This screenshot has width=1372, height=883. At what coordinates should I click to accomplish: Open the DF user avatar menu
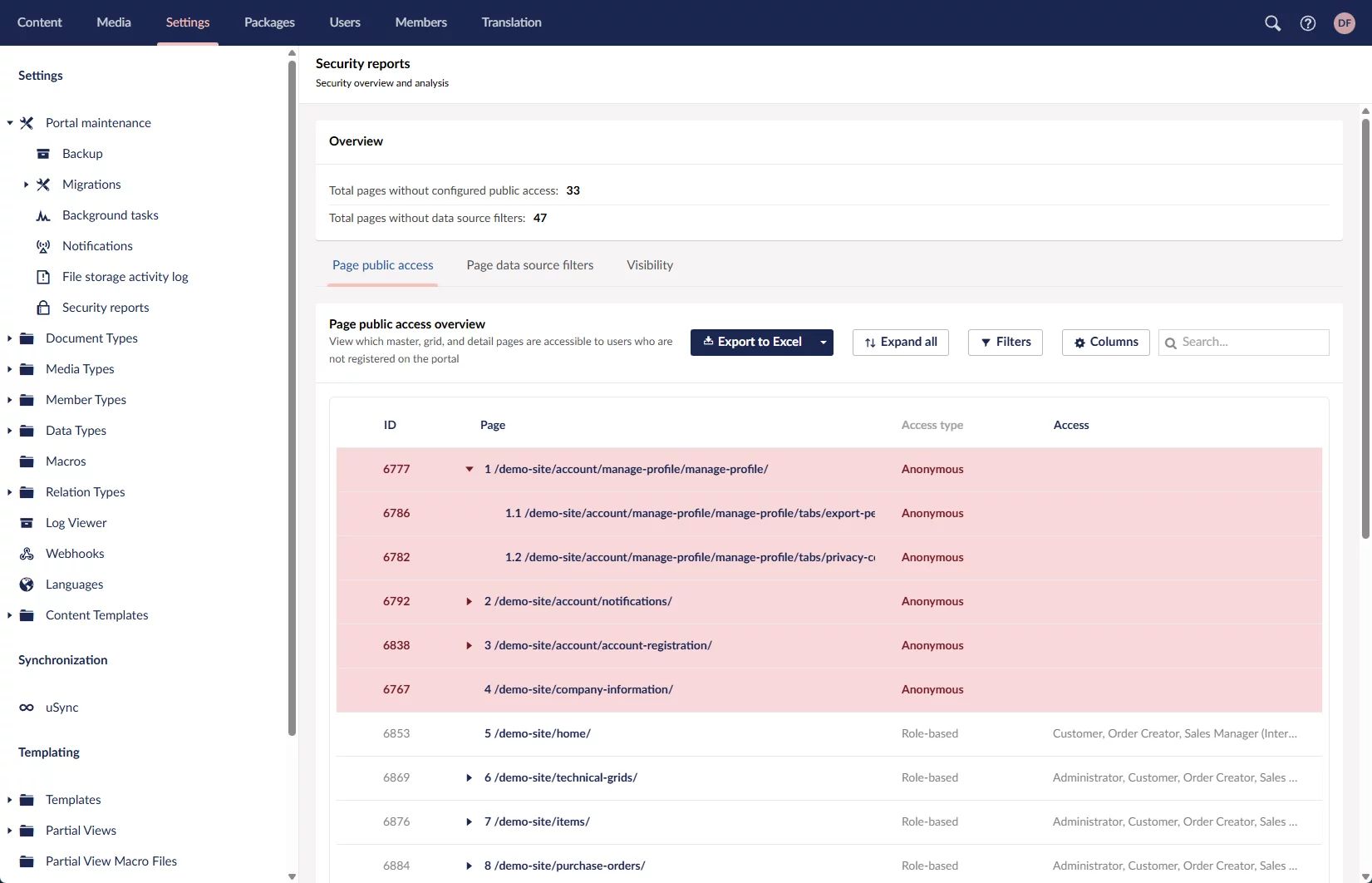[x=1344, y=23]
